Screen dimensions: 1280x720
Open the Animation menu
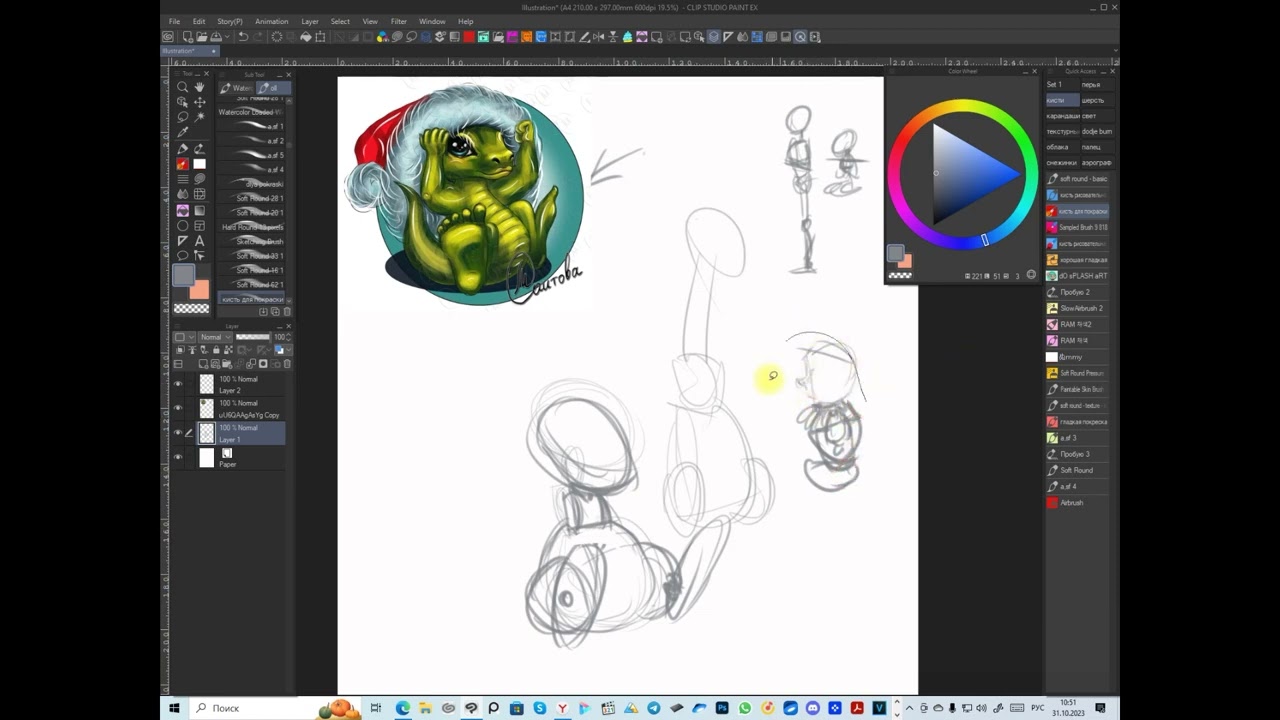coord(271,21)
